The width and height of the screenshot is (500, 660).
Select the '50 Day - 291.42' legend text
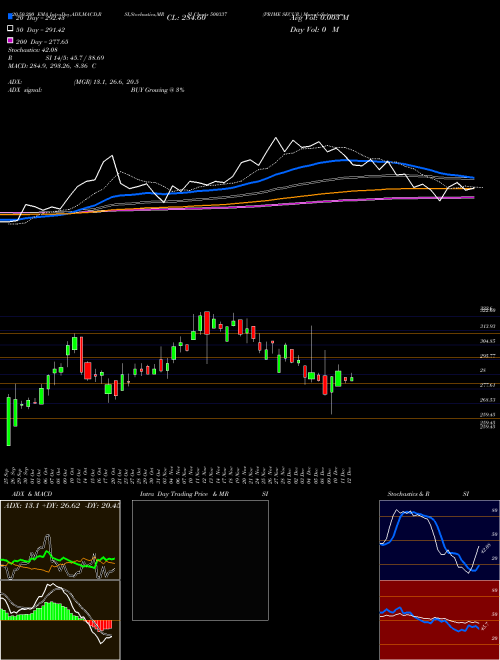pos(40,30)
